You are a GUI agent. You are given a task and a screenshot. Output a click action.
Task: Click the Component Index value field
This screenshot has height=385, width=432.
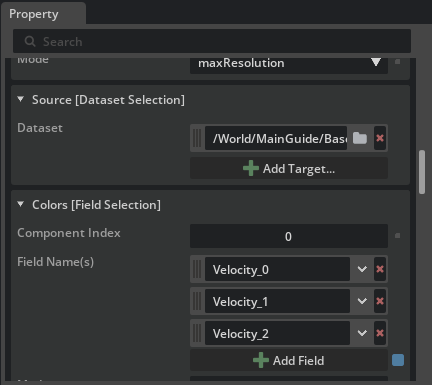coord(289,236)
